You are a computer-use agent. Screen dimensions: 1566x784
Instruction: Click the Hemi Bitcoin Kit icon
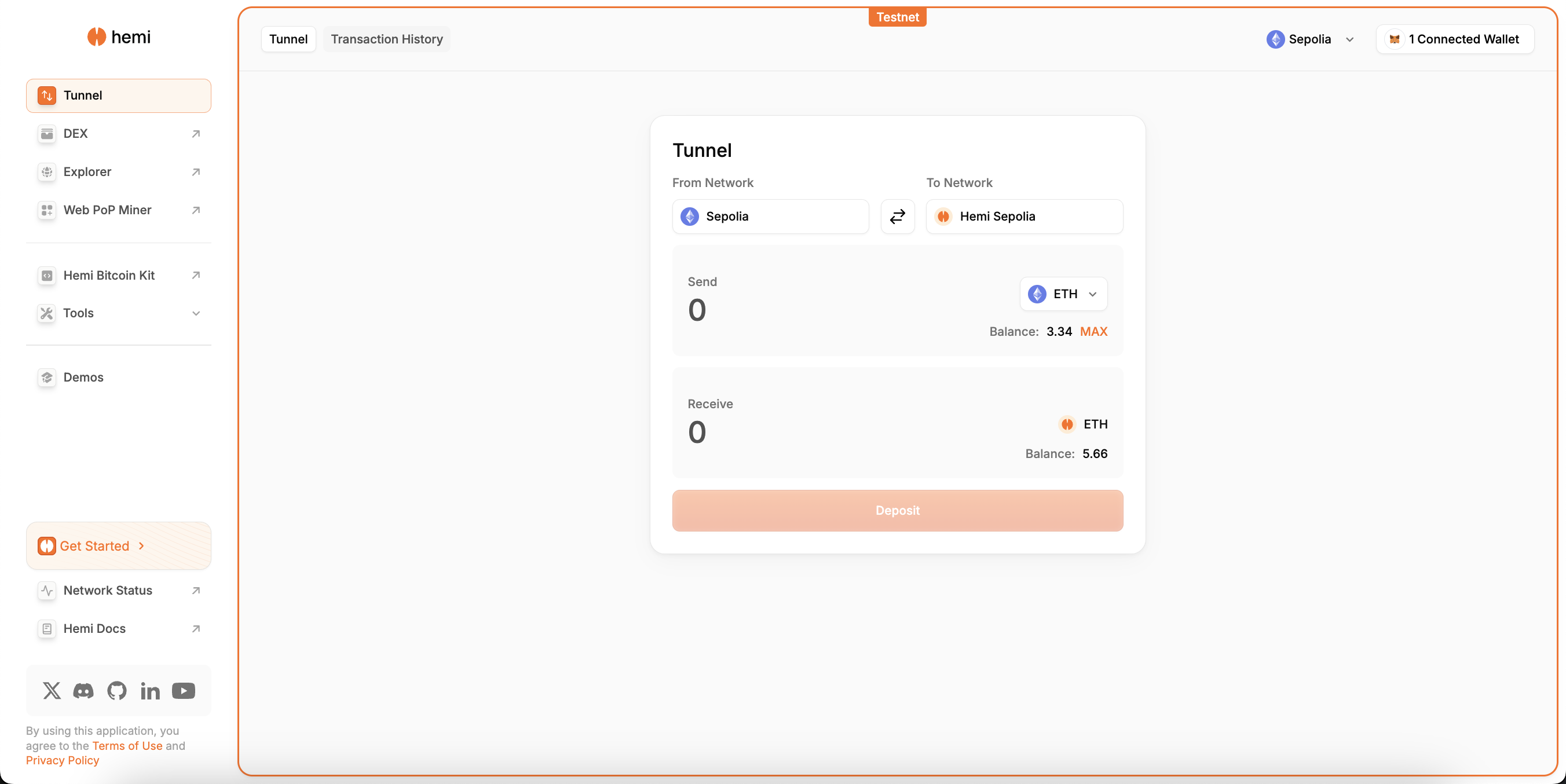coord(47,275)
